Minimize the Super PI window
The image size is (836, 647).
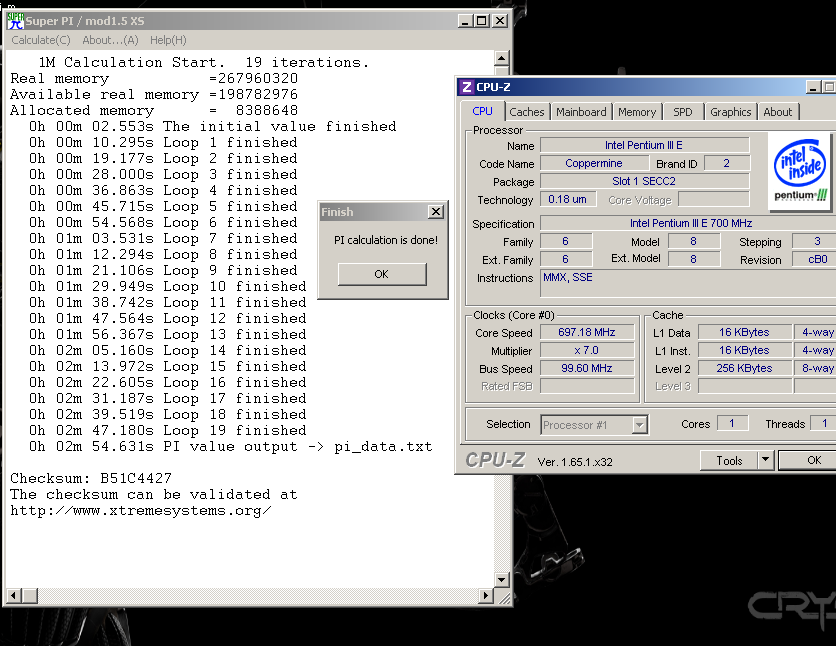click(x=466, y=21)
